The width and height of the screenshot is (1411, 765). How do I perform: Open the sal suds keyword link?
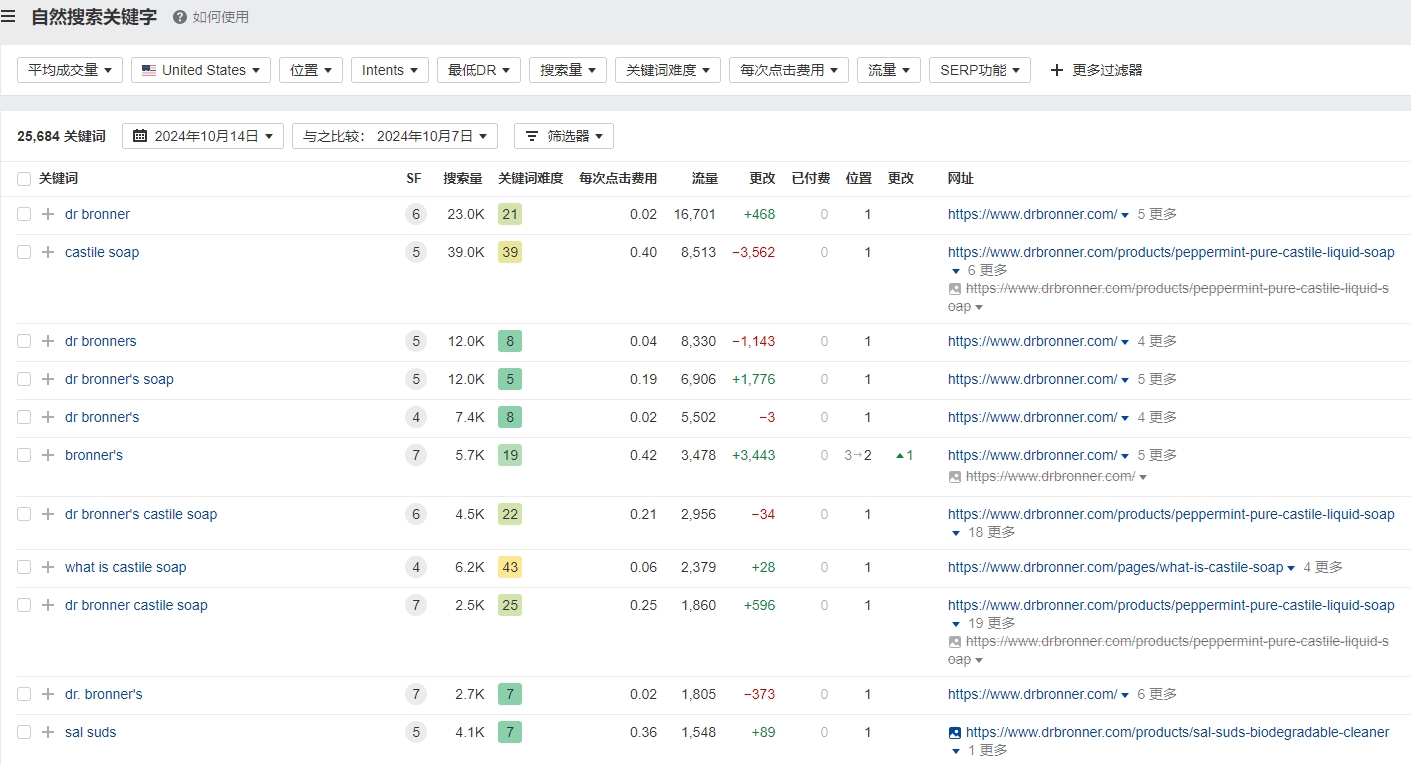click(x=91, y=732)
